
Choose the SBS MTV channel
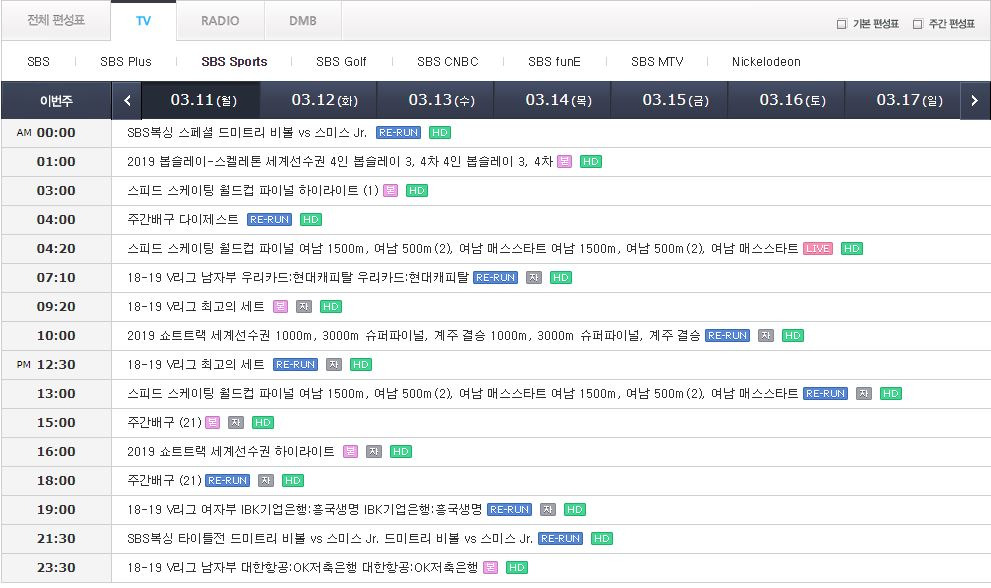click(657, 61)
